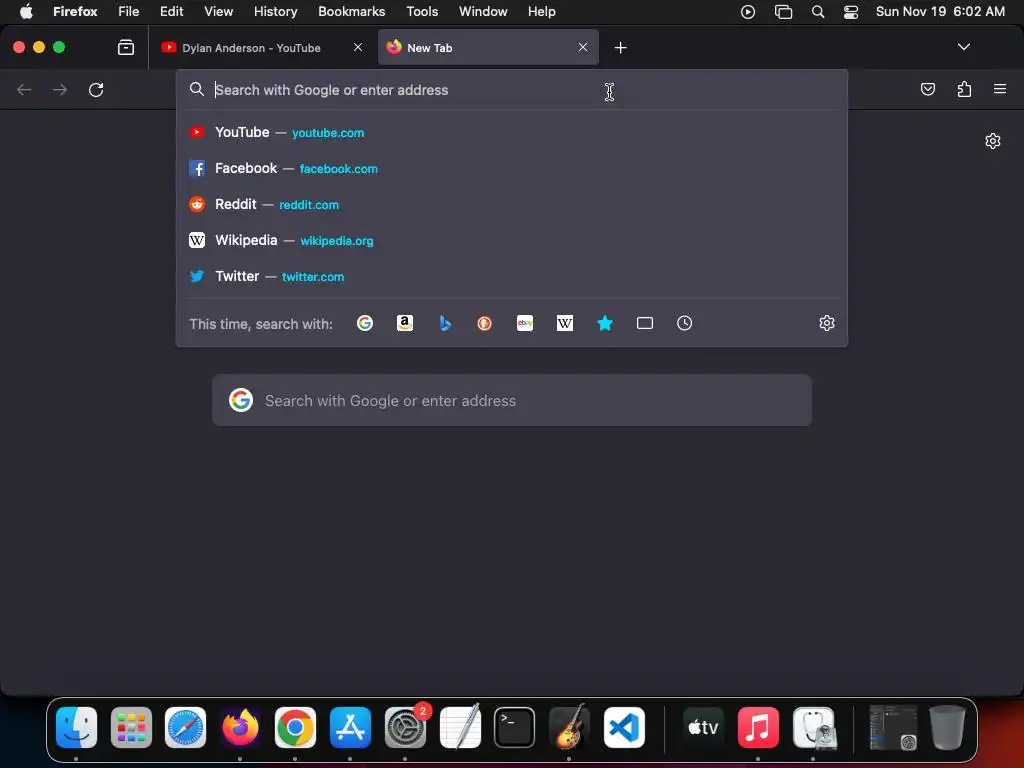Select Facebook facebook.com suggestion
The height and width of the screenshot is (768, 1024).
point(512,168)
